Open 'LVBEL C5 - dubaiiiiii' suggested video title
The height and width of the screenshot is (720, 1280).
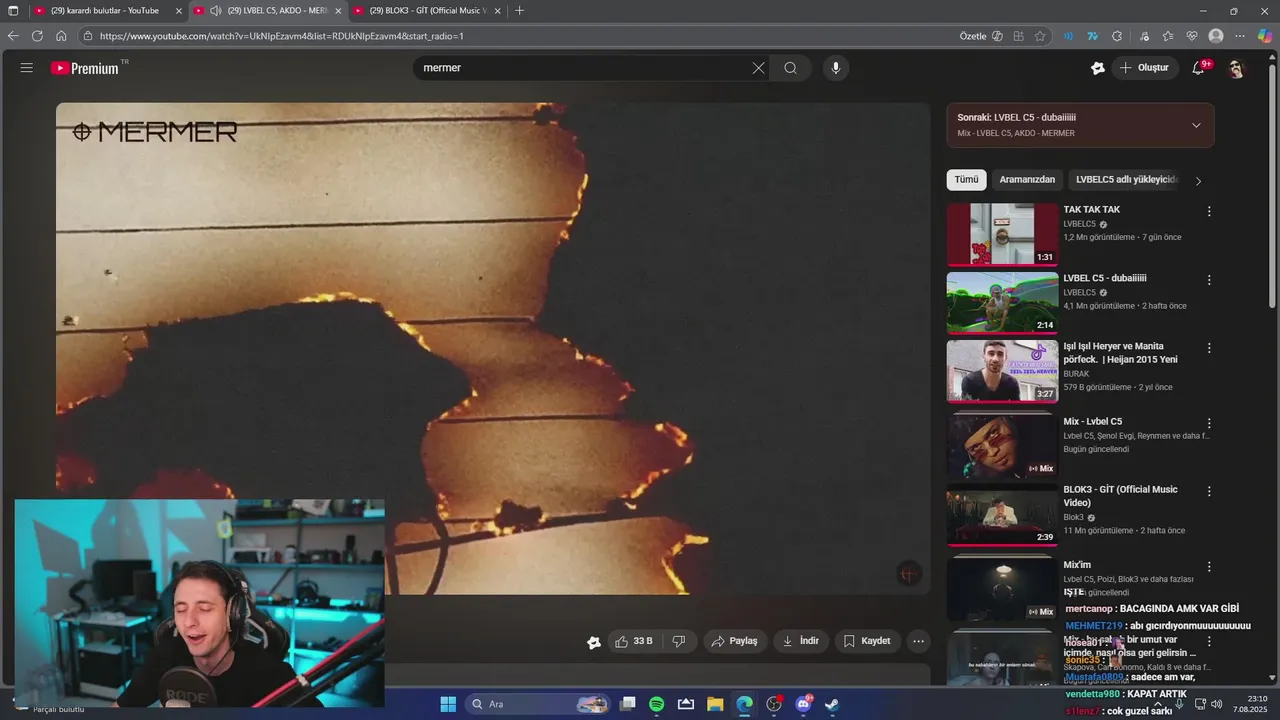coord(1105,278)
